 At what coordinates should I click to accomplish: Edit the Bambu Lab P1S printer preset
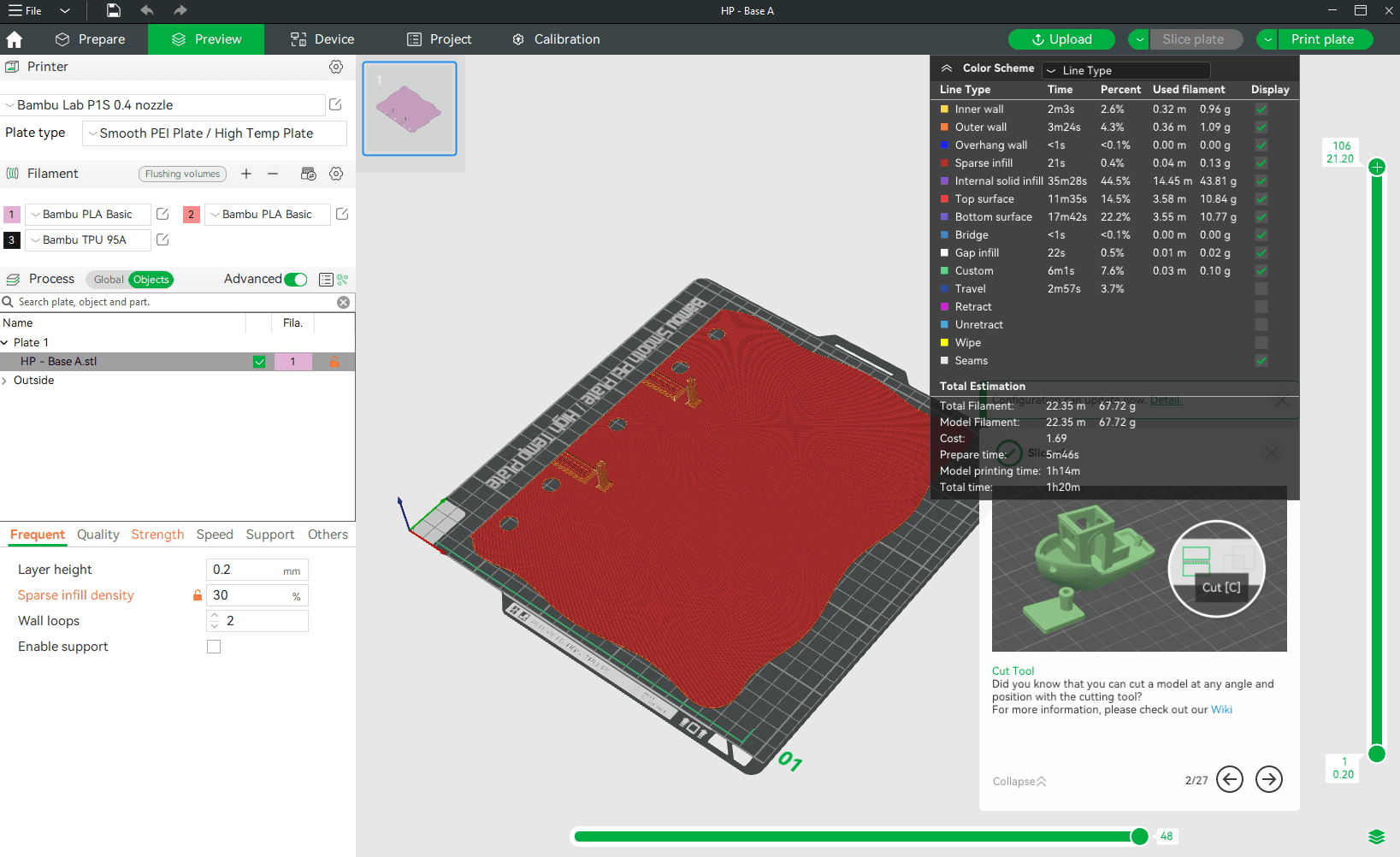tap(335, 104)
